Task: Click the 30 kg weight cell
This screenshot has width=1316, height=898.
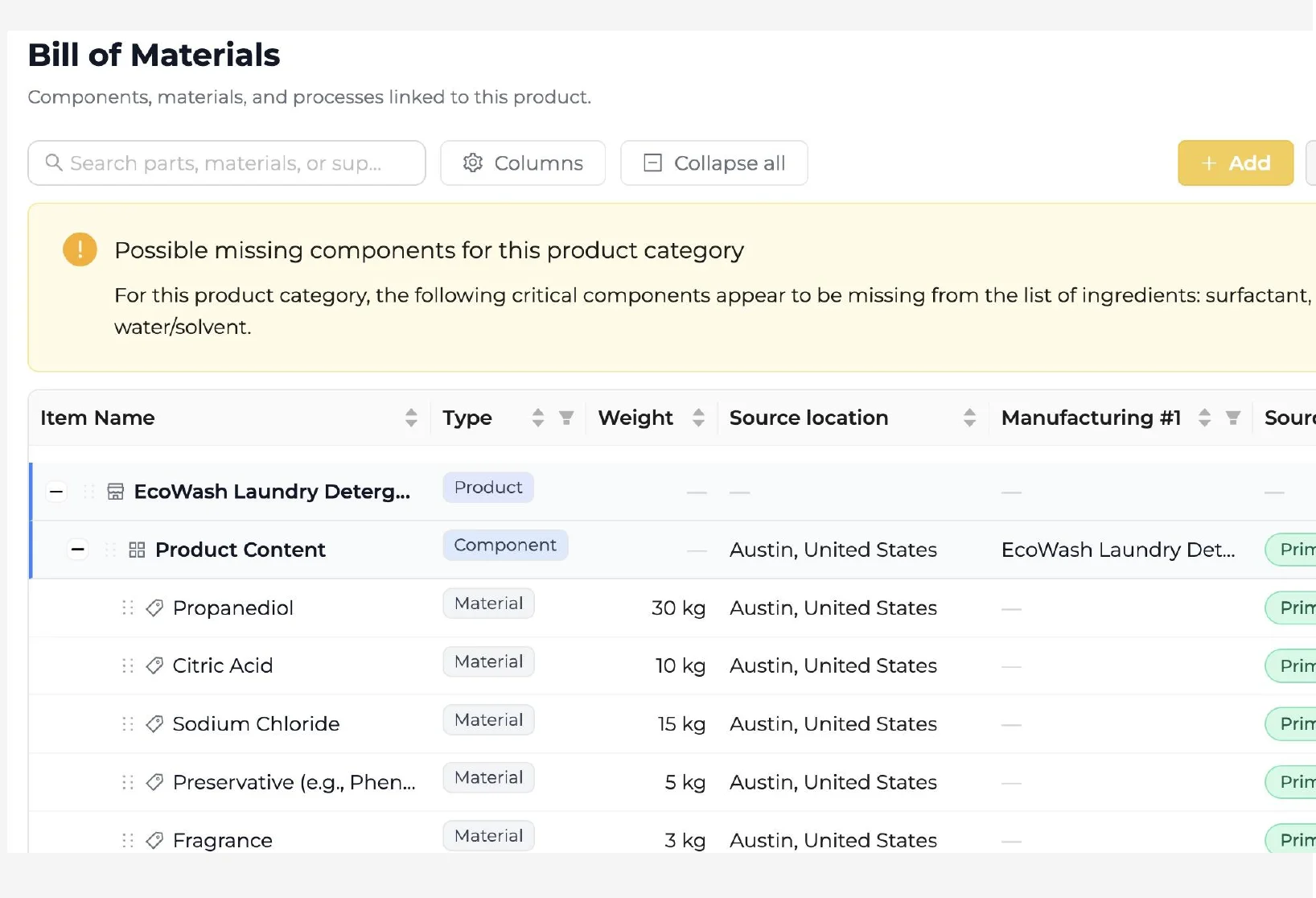Action: point(678,608)
